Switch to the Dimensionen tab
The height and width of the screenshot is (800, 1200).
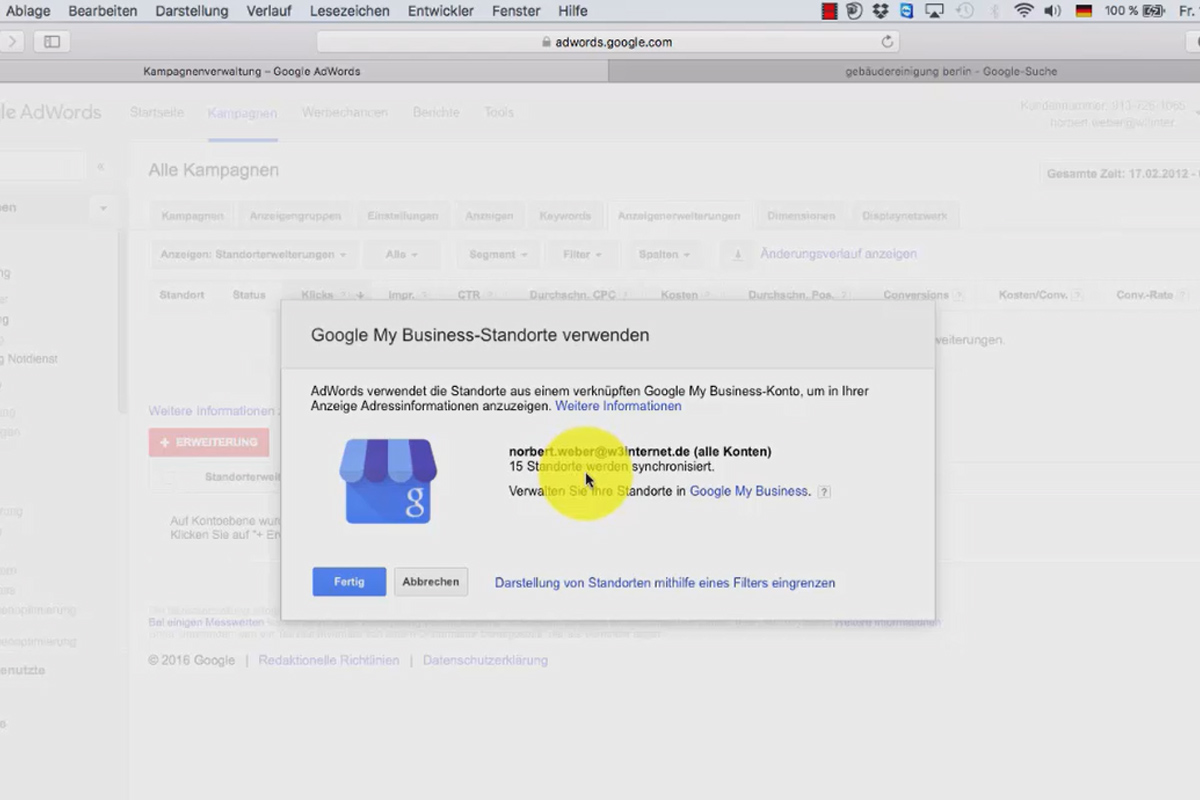pos(801,215)
